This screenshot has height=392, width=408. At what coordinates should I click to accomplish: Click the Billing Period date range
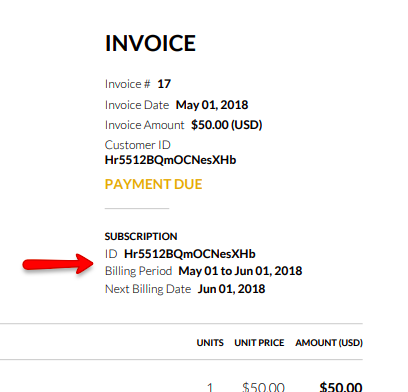(x=240, y=271)
